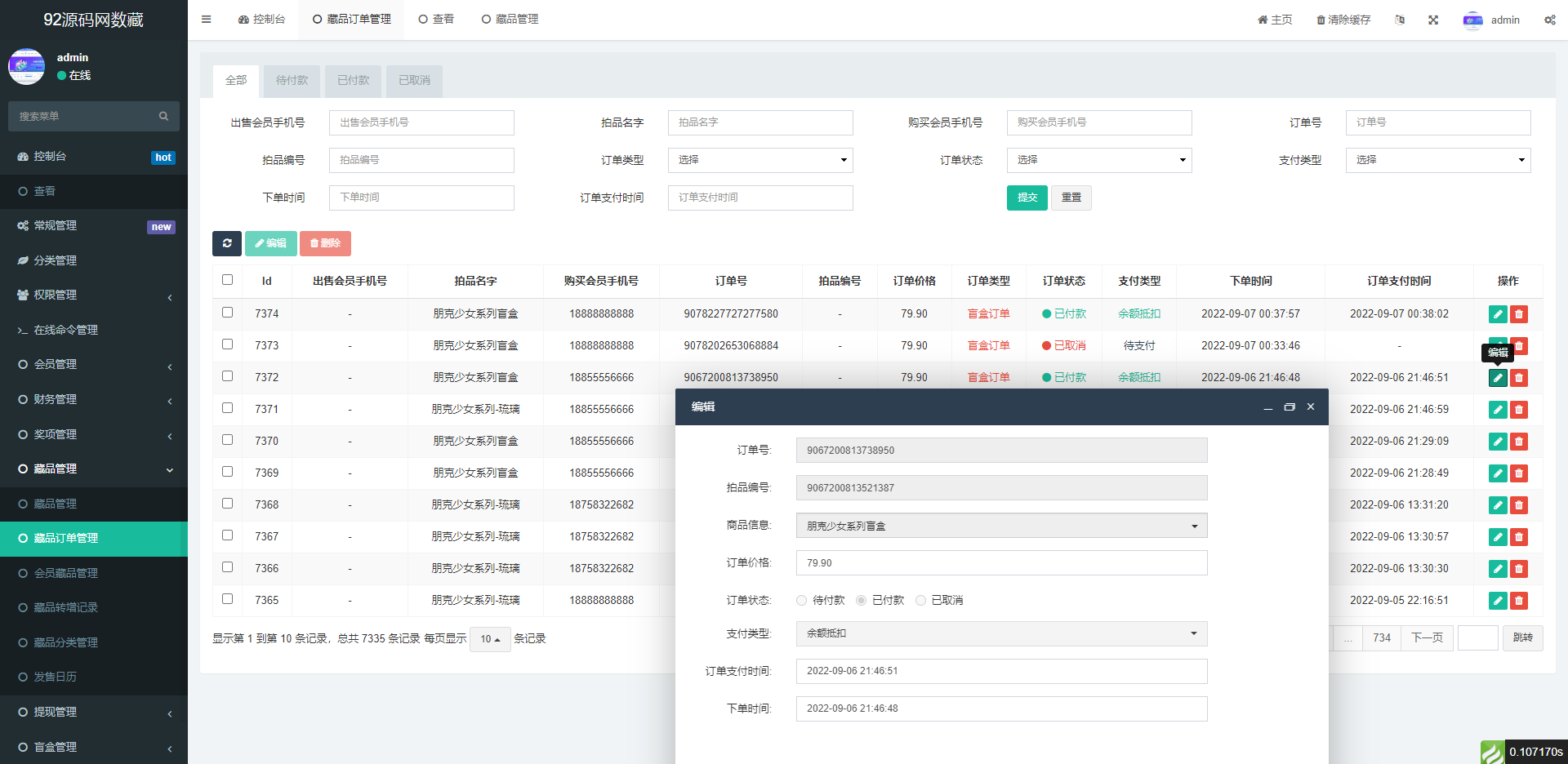
Task: Check the checkbox for row 7374
Action: point(228,313)
